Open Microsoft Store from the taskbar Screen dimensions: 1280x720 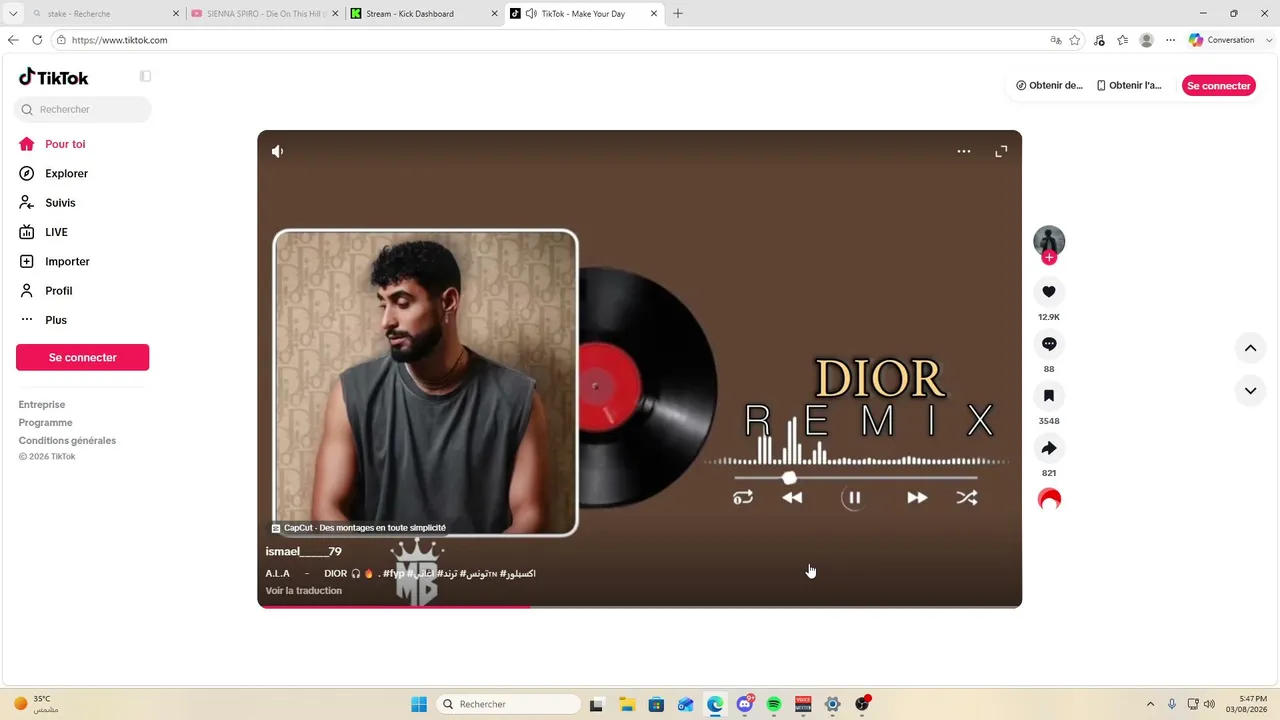656,704
